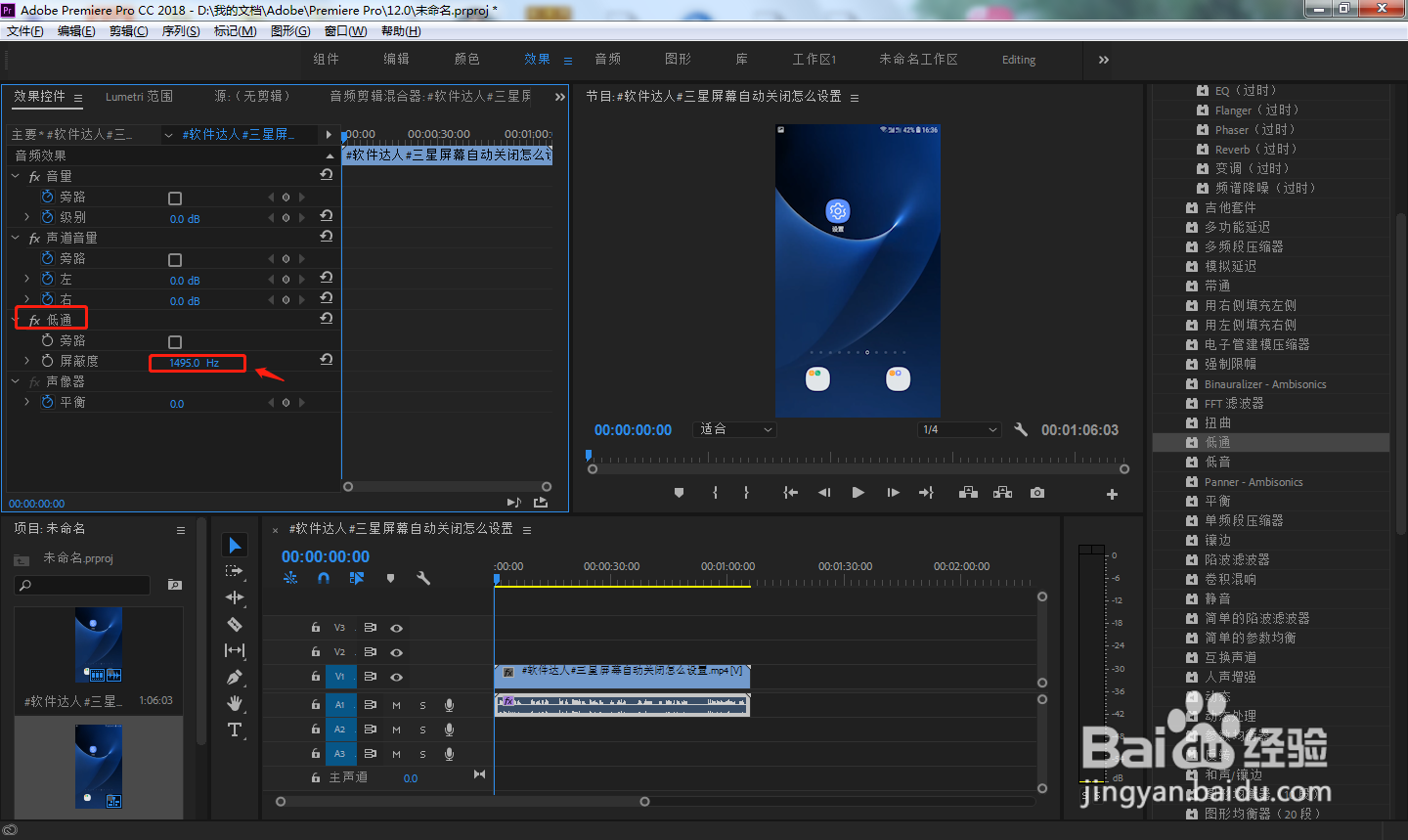Click the timeline horizontal zoom scrollbar

[x=462, y=802]
